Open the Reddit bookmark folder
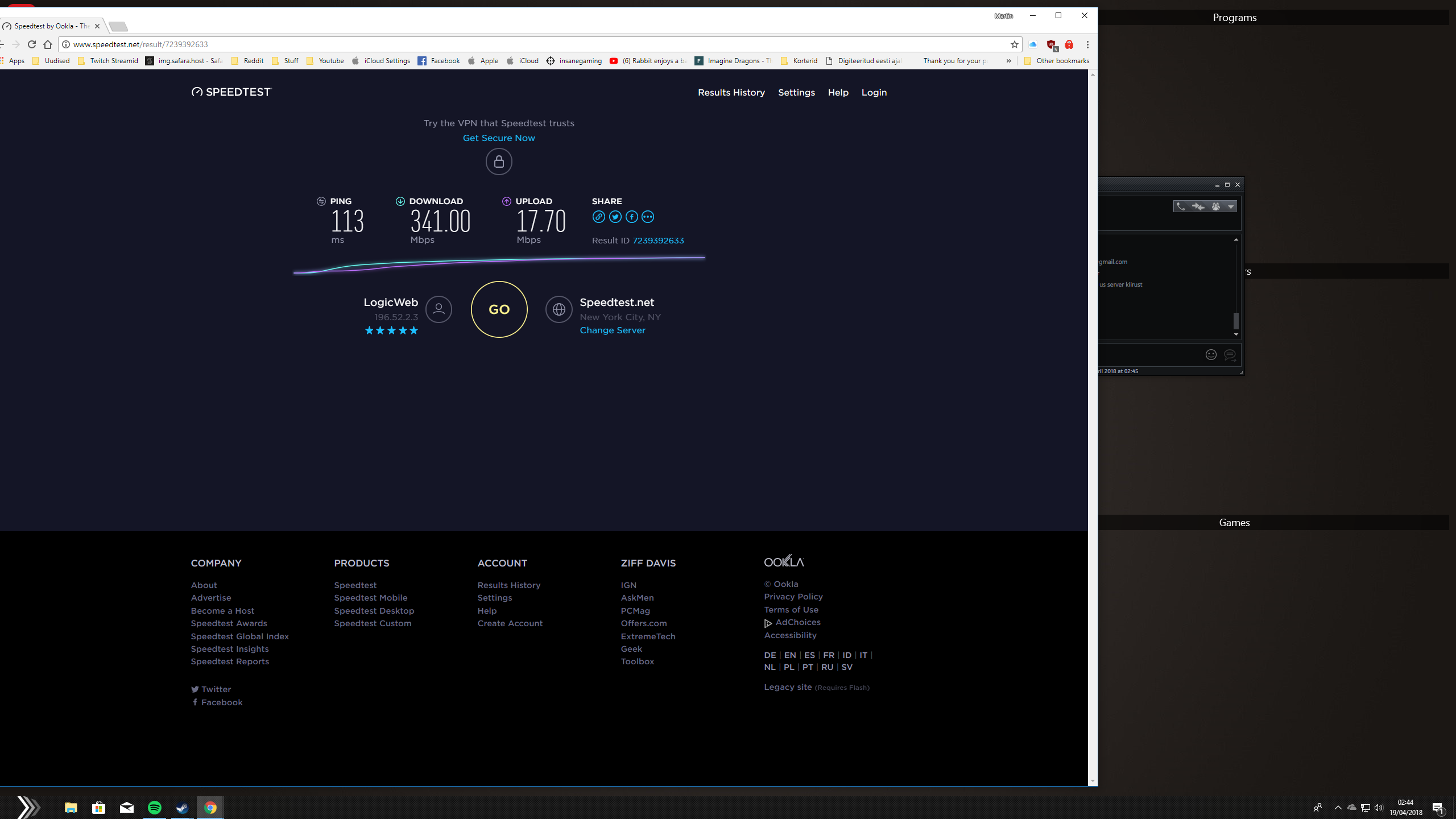The width and height of the screenshot is (1456, 819). [247, 61]
